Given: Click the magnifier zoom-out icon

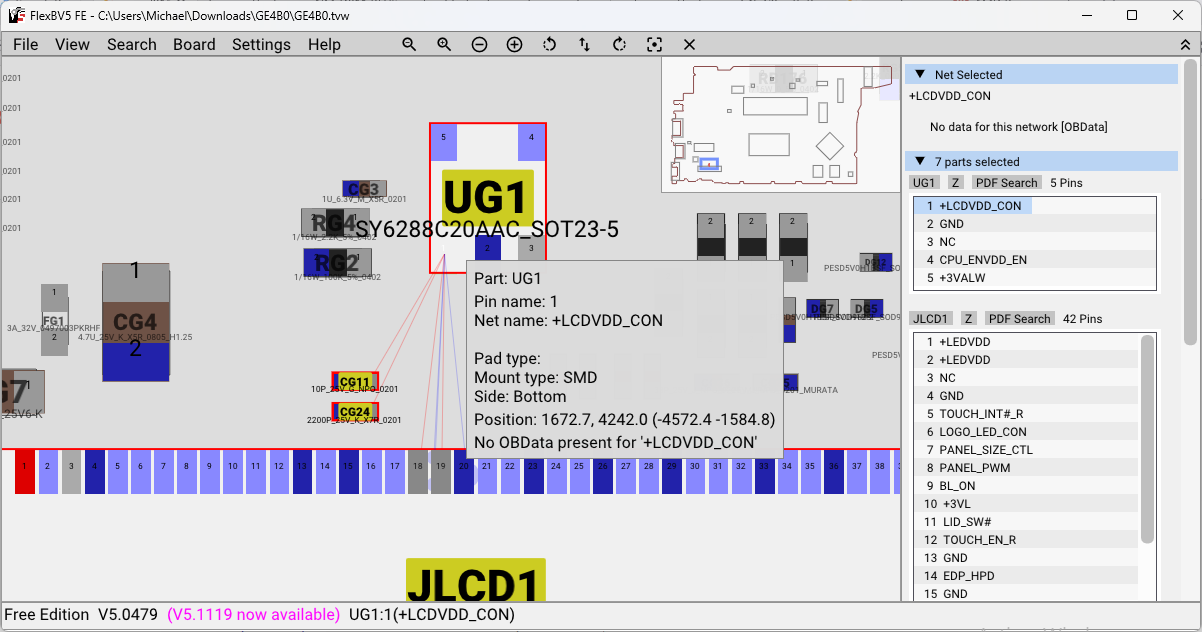Looking at the screenshot, I should pyautogui.click(x=409, y=44).
